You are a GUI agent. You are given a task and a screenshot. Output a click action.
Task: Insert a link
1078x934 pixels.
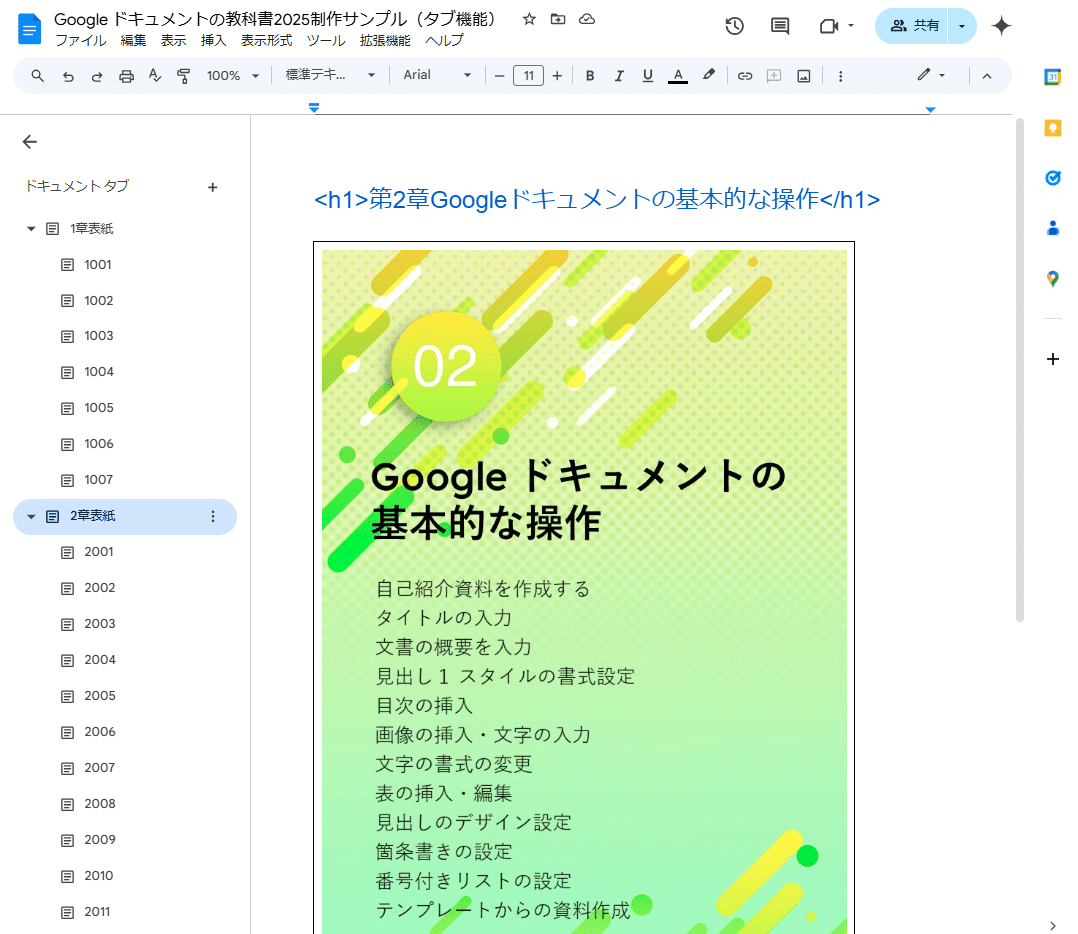[745, 76]
